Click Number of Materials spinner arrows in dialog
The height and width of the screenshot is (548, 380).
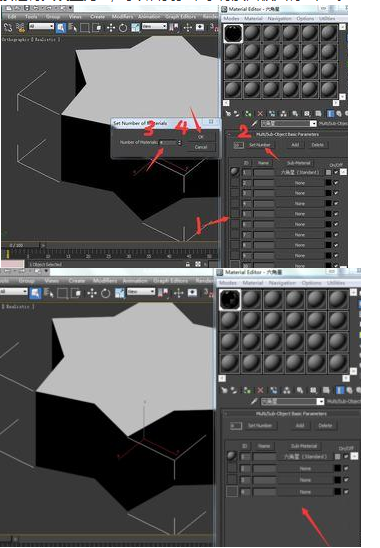coord(180,143)
